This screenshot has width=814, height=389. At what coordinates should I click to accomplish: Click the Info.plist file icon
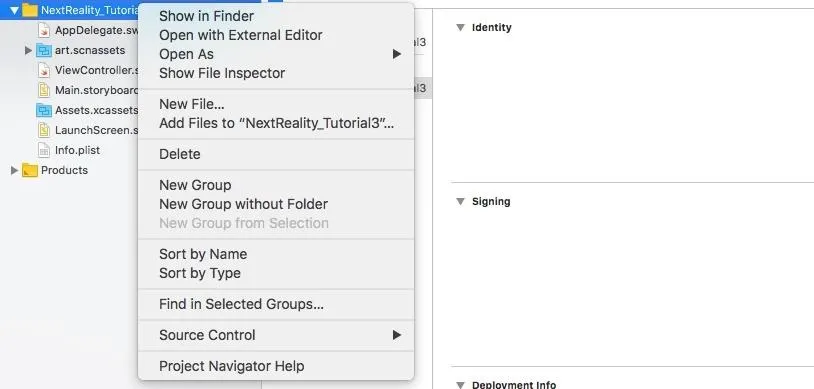pyautogui.click(x=44, y=150)
